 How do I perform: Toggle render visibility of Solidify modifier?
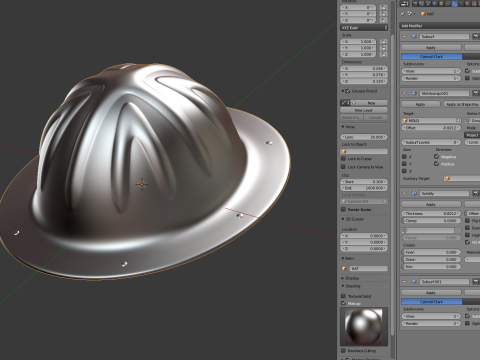[475, 193]
